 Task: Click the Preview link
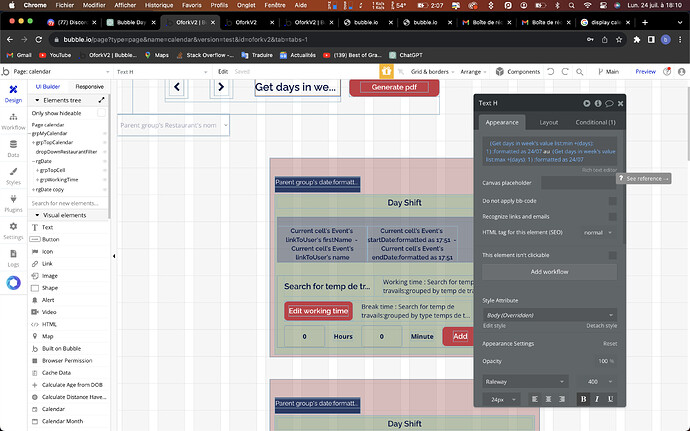[x=645, y=71]
